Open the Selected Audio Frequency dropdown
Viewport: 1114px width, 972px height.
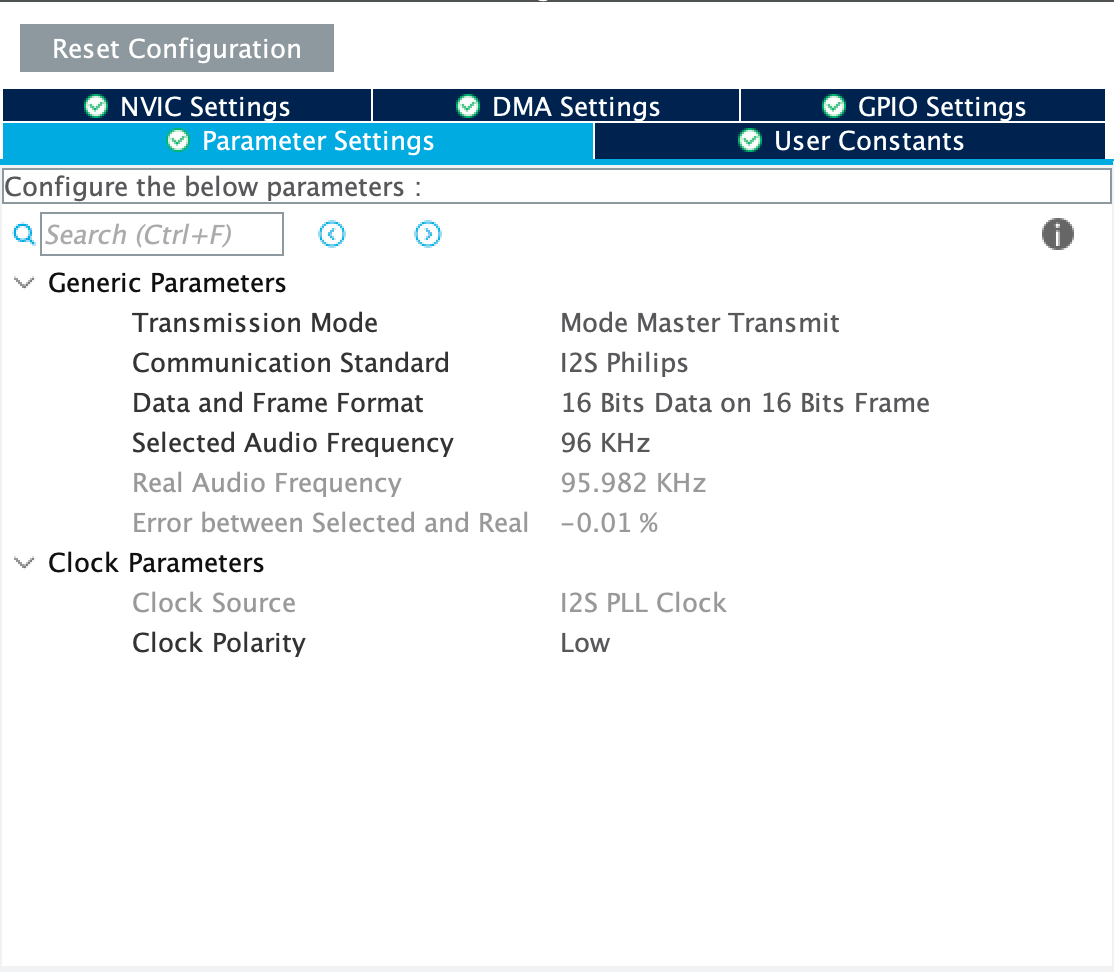coord(606,442)
